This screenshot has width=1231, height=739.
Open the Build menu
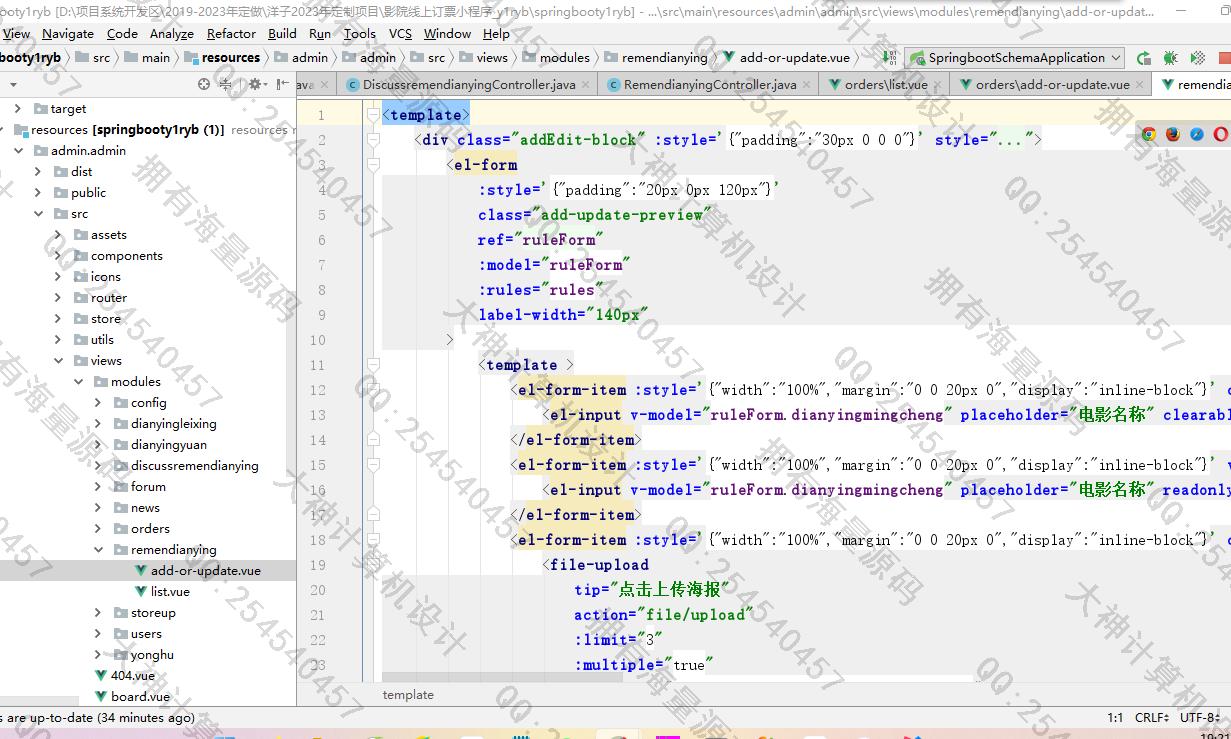click(282, 33)
